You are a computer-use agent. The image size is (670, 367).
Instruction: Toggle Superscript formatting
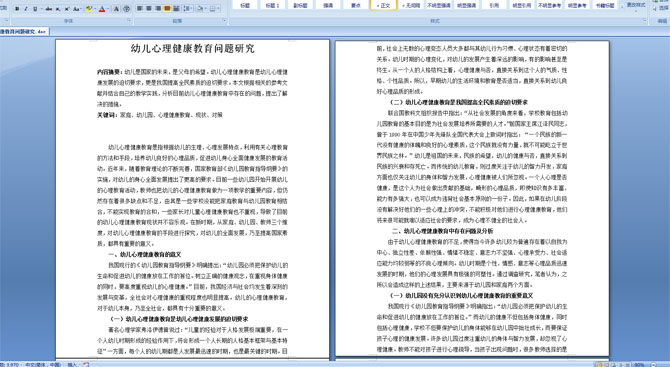pos(67,9)
